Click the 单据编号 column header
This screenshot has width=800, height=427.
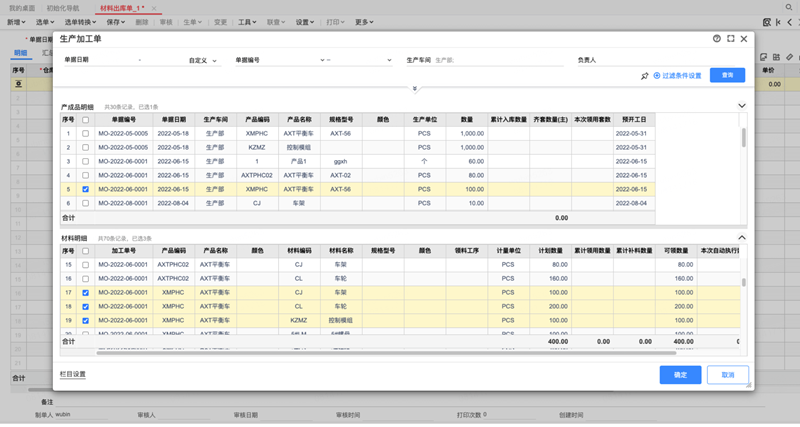[123, 120]
